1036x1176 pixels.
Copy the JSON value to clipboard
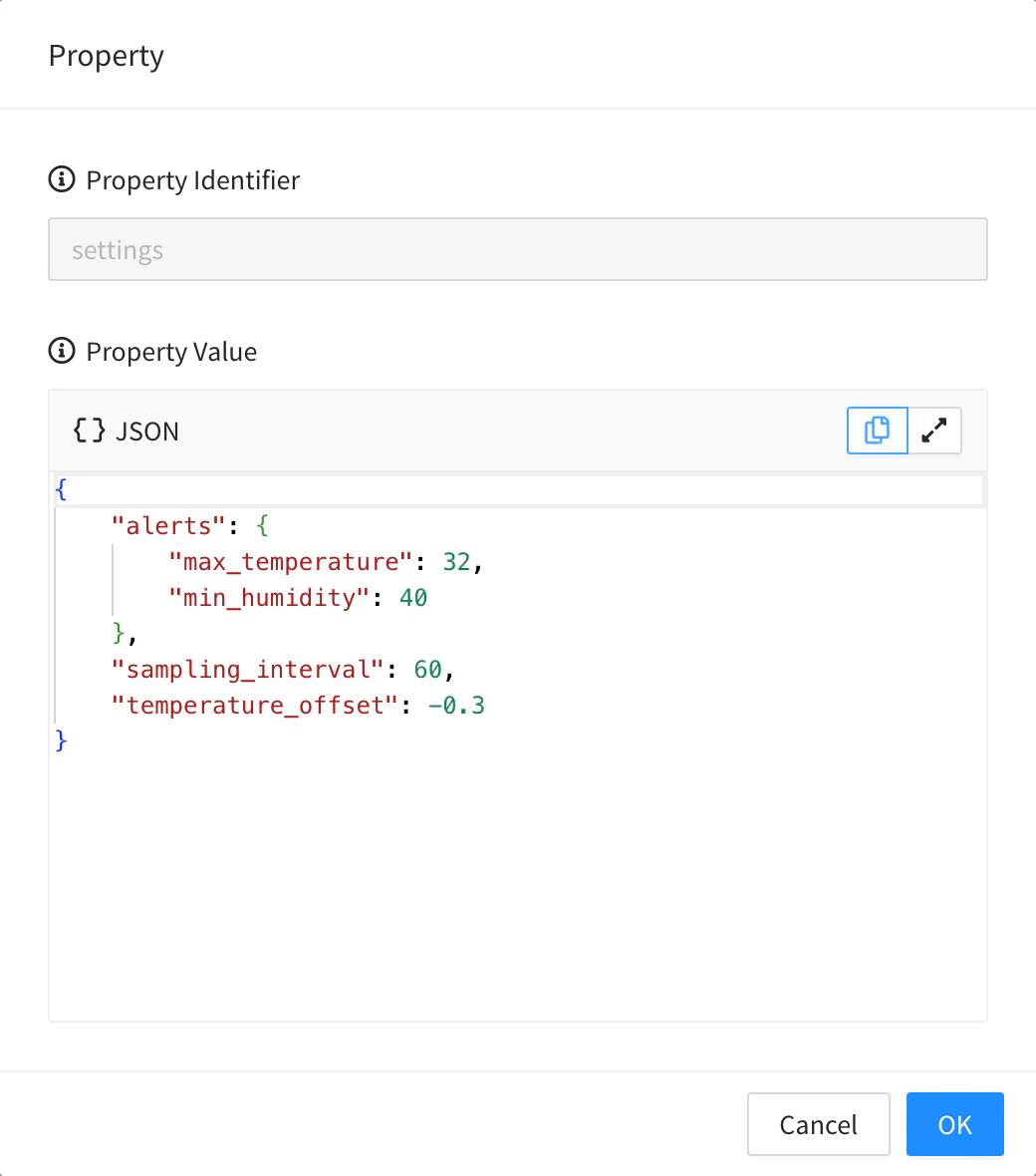[877, 431]
